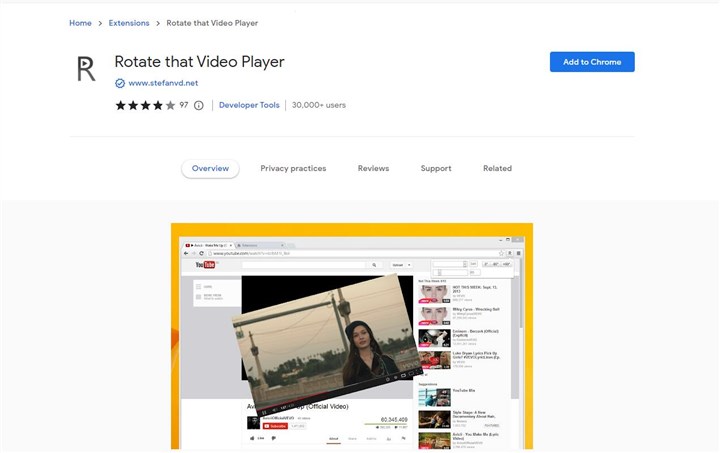Open the rating info icon

point(199,106)
